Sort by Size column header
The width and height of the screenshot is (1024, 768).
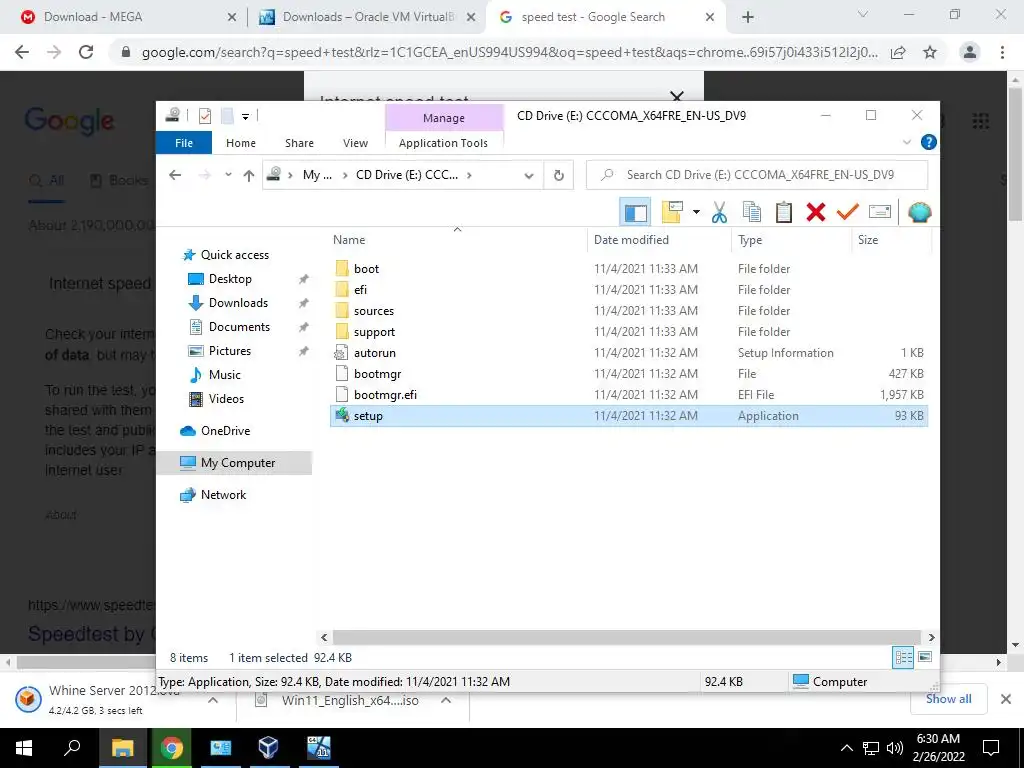(891, 240)
